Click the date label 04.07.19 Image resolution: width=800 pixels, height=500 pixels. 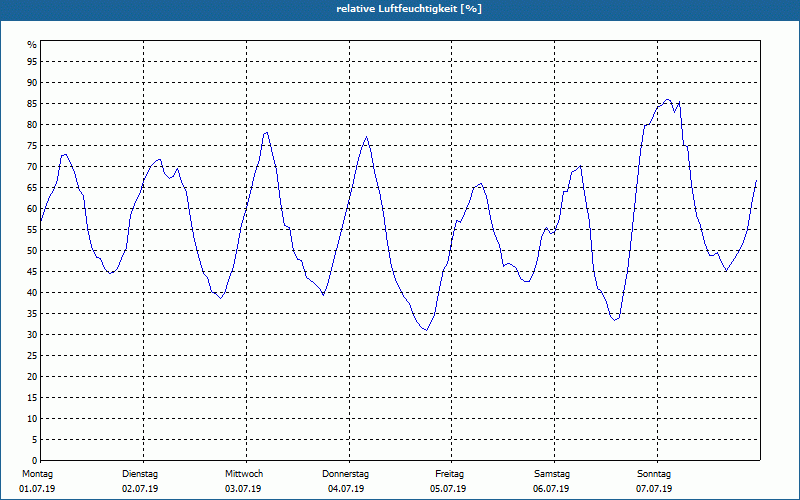346,489
